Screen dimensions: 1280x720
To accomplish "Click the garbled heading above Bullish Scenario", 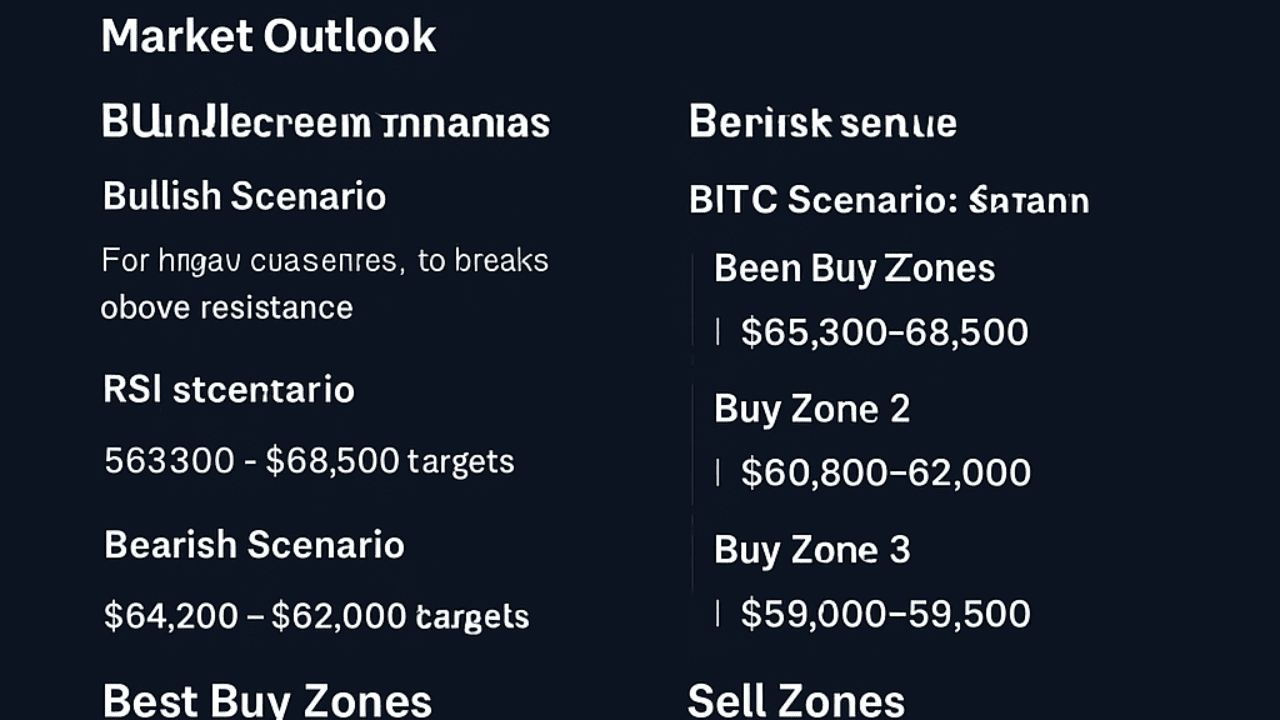I will pyautogui.click(x=325, y=123).
